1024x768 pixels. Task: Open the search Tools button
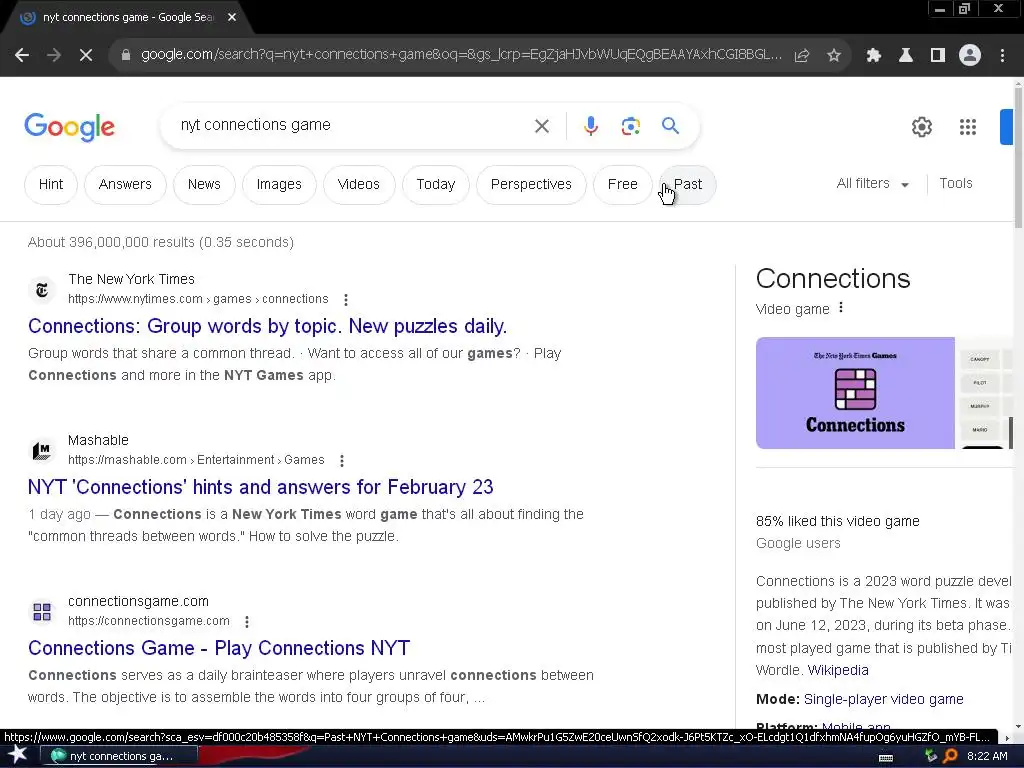(x=955, y=184)
